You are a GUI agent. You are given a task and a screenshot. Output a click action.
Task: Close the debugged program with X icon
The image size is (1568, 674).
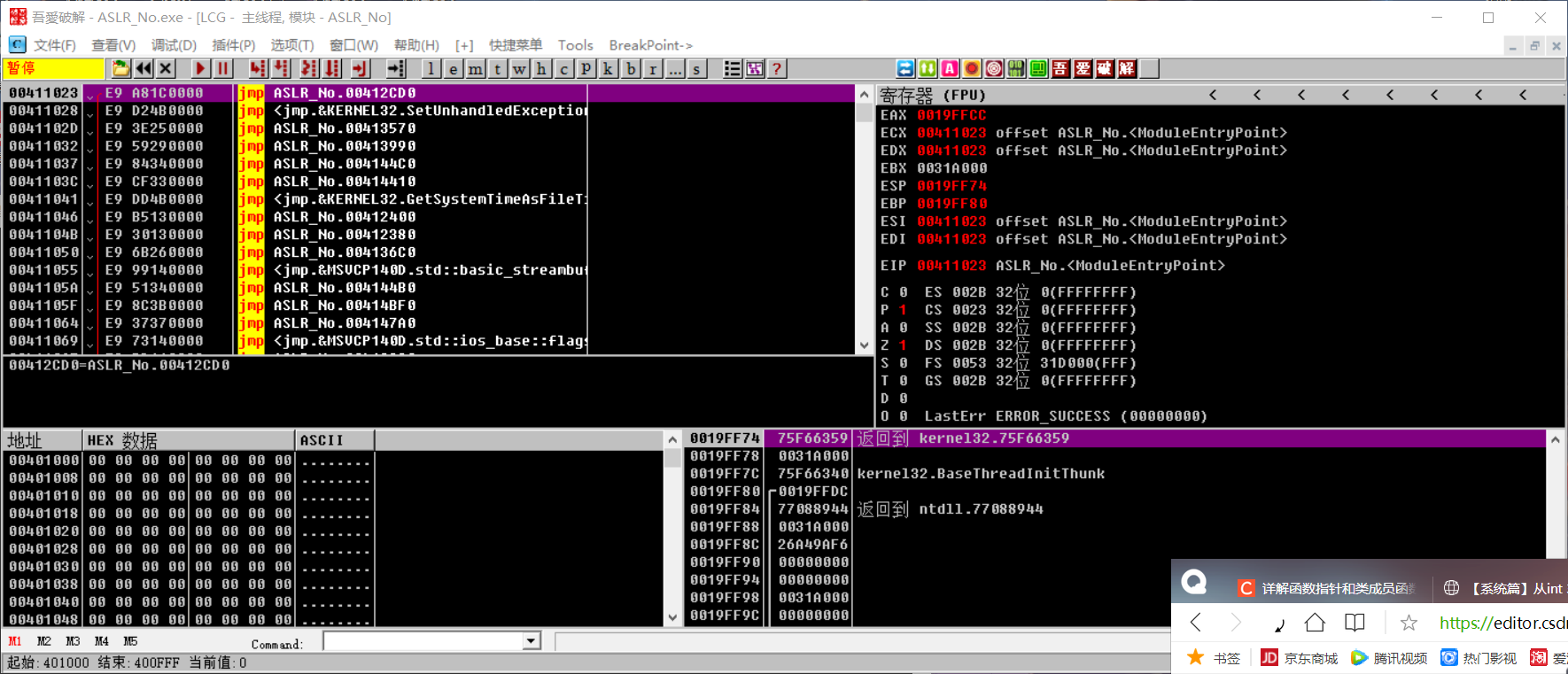165,68
